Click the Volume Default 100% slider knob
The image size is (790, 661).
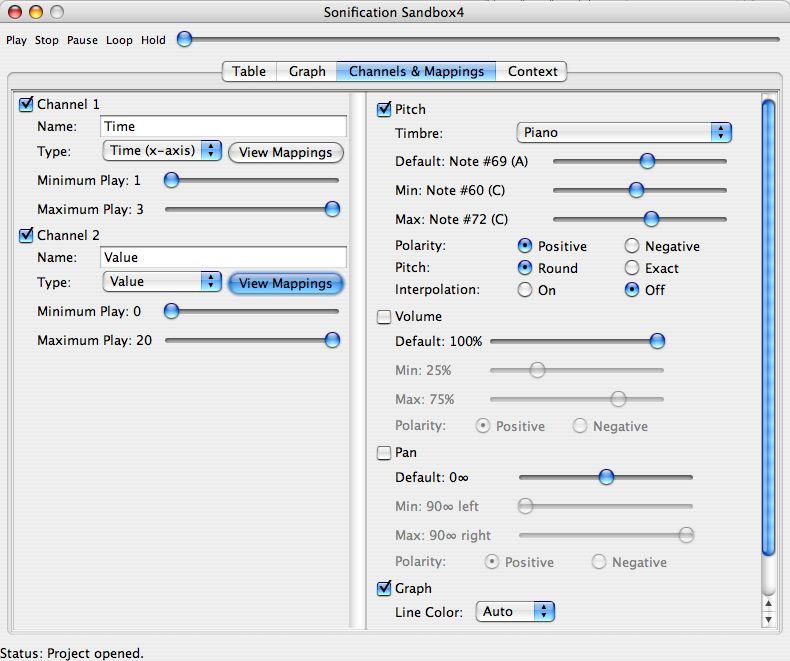click(657, 341)
